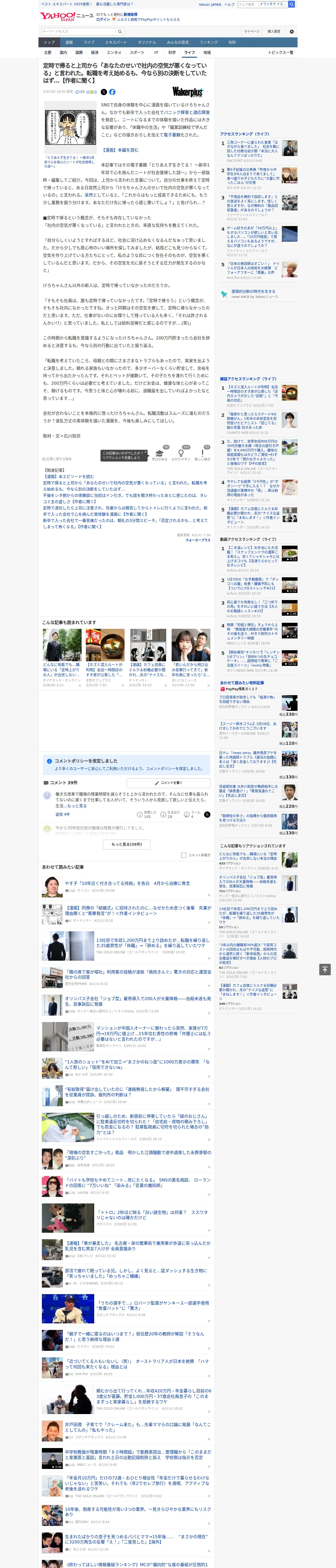
Task: Toggle the コメント非表示 checkbox
Action: coord(183,855)
